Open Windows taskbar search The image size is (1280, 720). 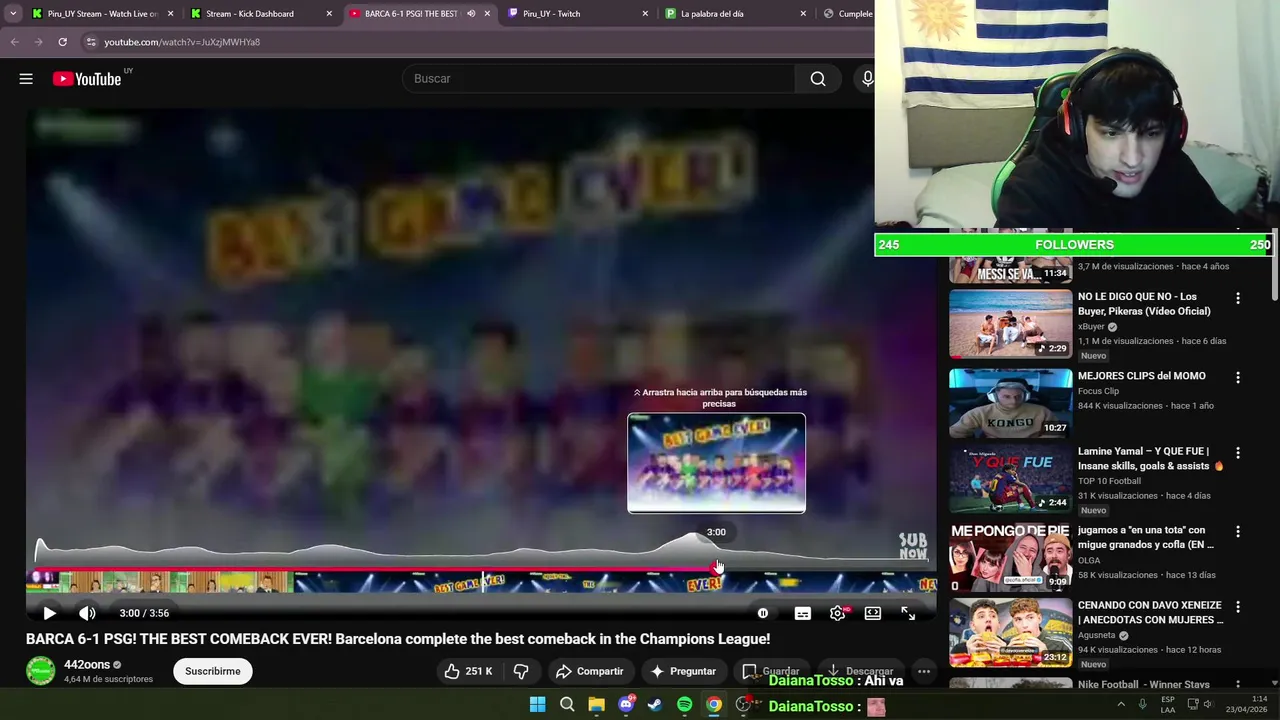point(567,705)
